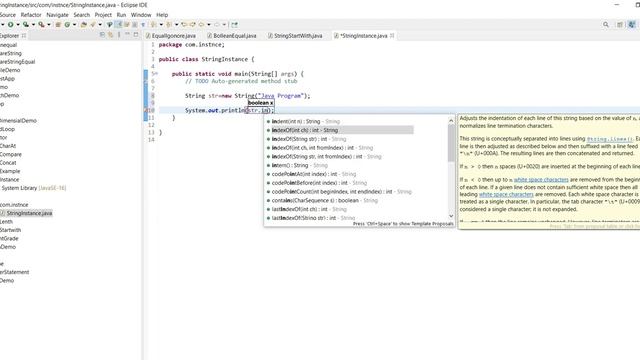Click the proposal list scroll-down arrow
Viewport: 640px width, 360px height.
tap(451, 216)
